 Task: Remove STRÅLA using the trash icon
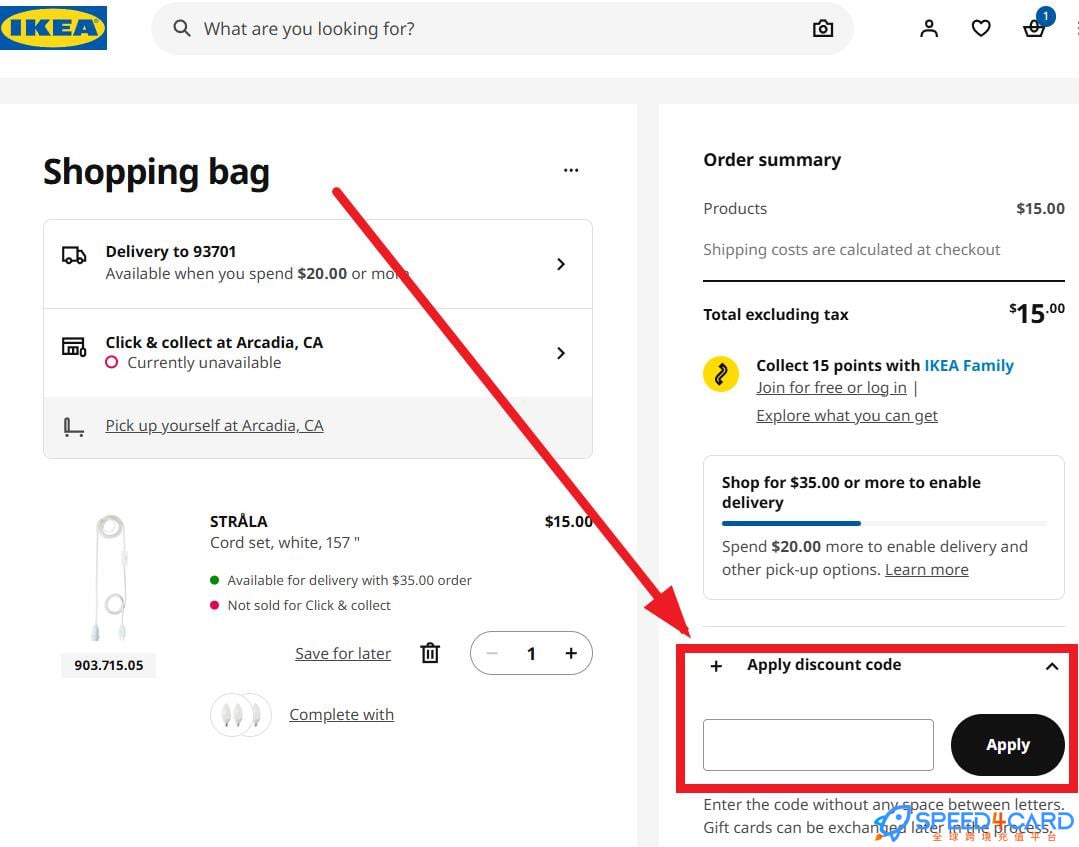pyautogui.click(x=430, y=652)
